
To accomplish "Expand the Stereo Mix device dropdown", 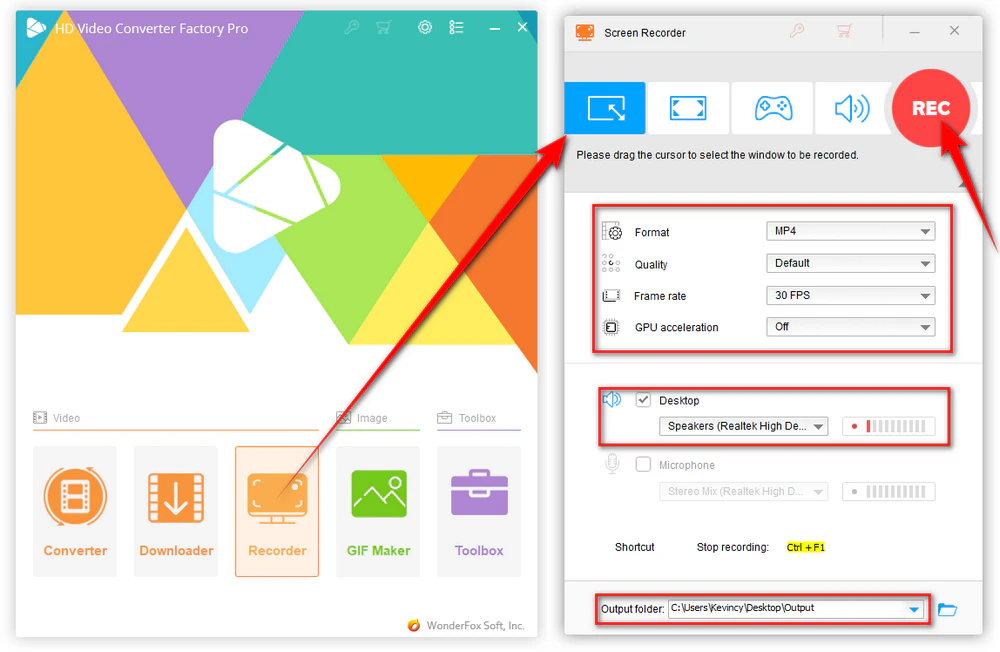I will pos(743,491).
